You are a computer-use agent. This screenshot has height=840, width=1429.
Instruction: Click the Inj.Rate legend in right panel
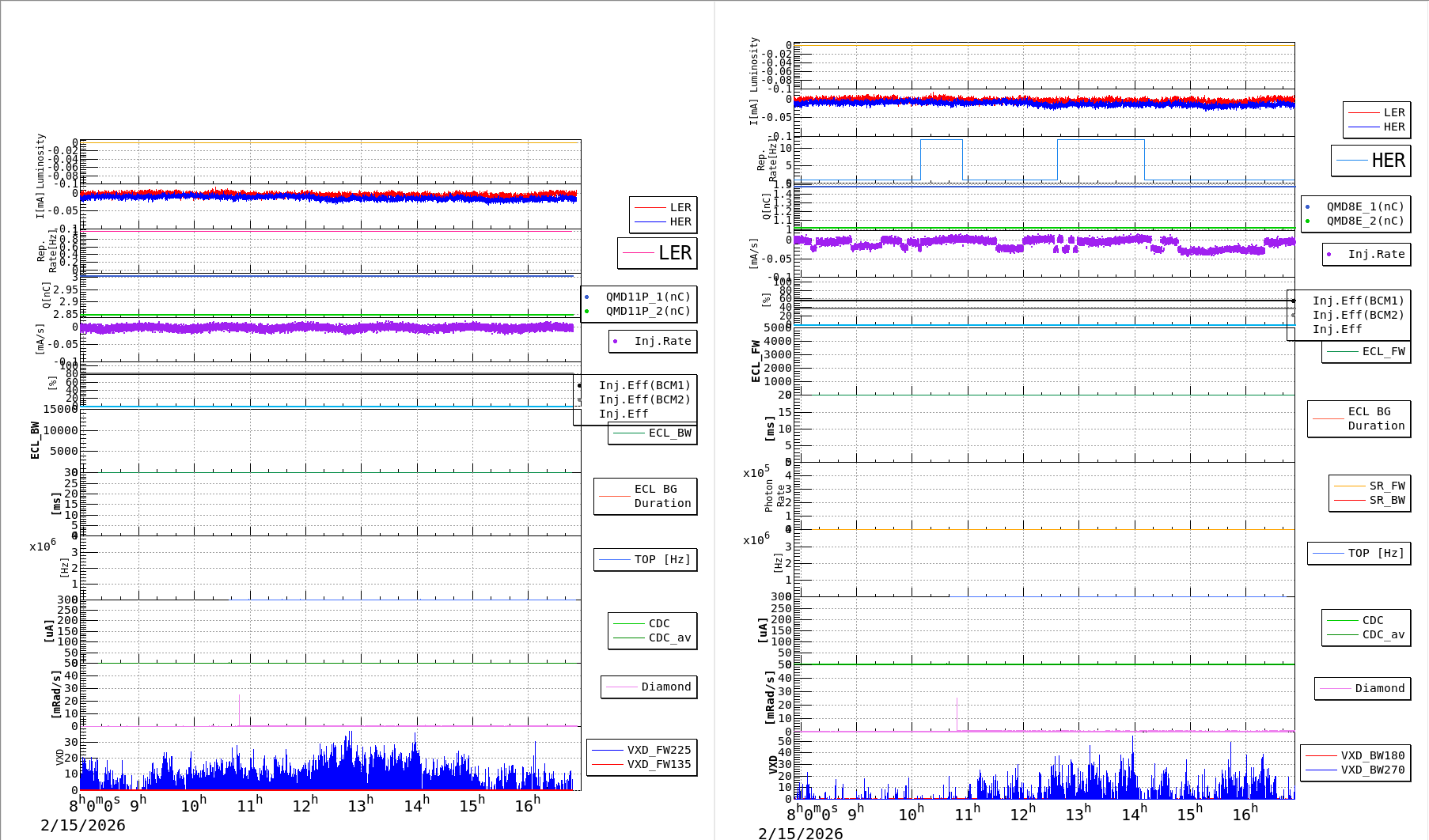(x=1376, y=254)
